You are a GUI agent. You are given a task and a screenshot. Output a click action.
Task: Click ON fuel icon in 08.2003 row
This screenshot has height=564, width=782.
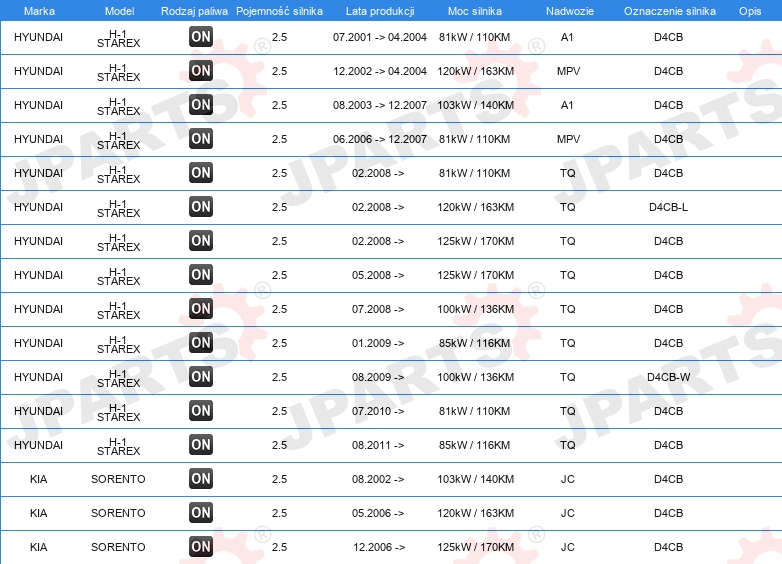[201, 104]
